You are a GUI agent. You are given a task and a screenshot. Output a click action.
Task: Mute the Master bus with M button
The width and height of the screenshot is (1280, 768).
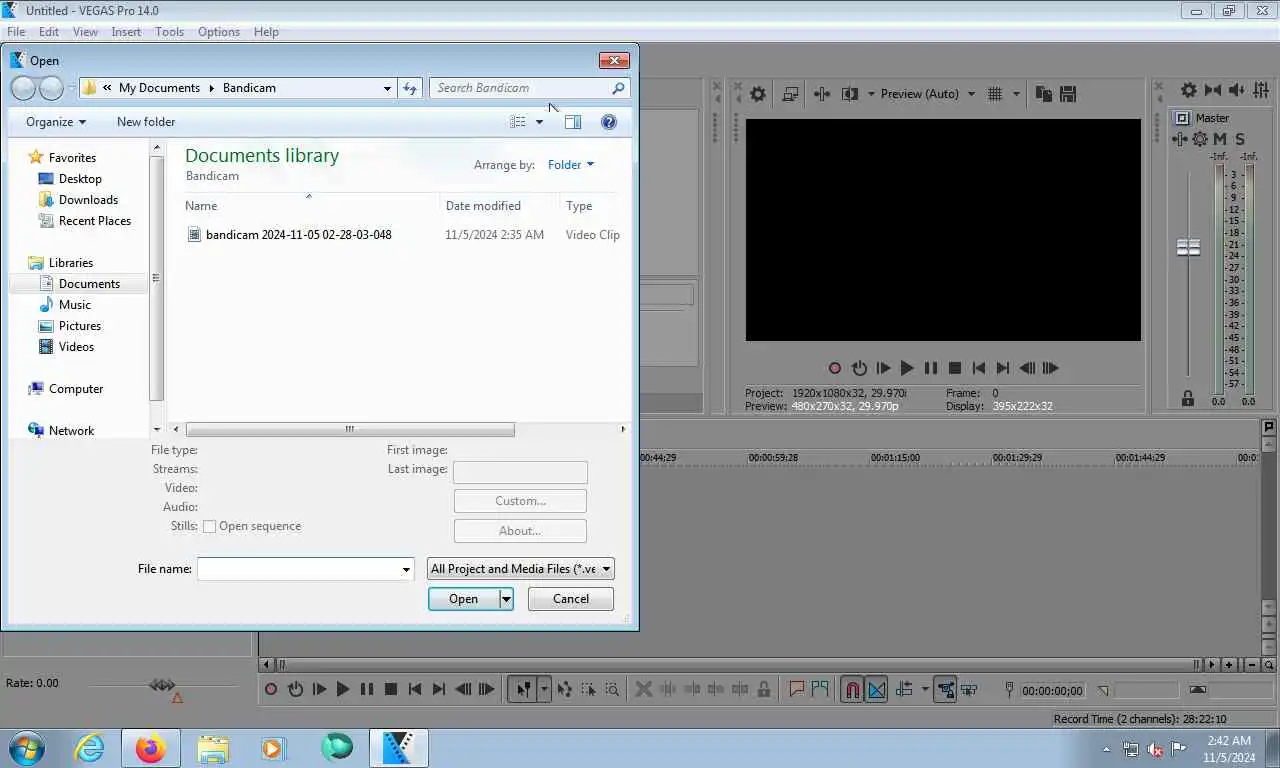(x=1220, y=139)
